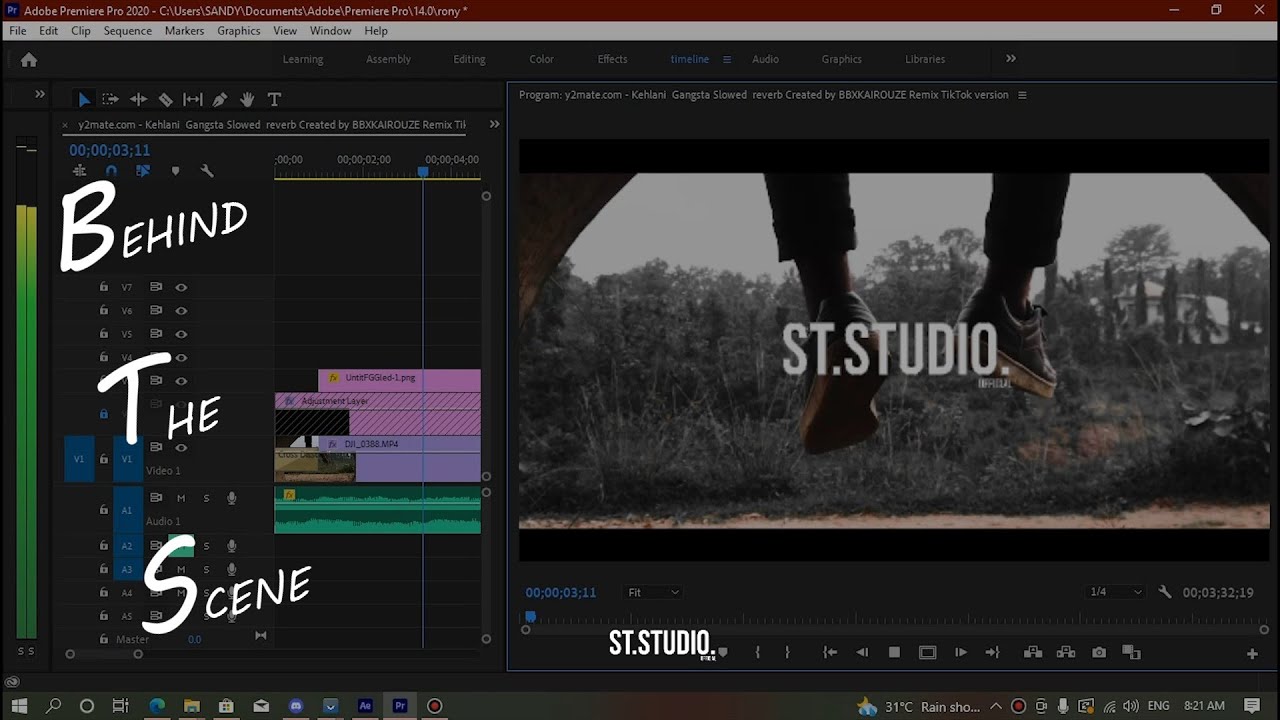This screenshot has height=720, width=1280.
Task: Click Export Frame camera icon
Action: [1099, 652]
